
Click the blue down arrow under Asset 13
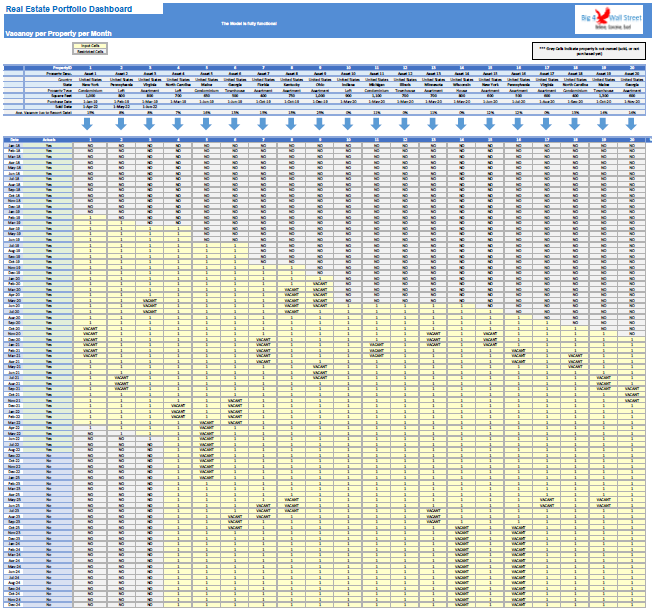tap(432, 124)
